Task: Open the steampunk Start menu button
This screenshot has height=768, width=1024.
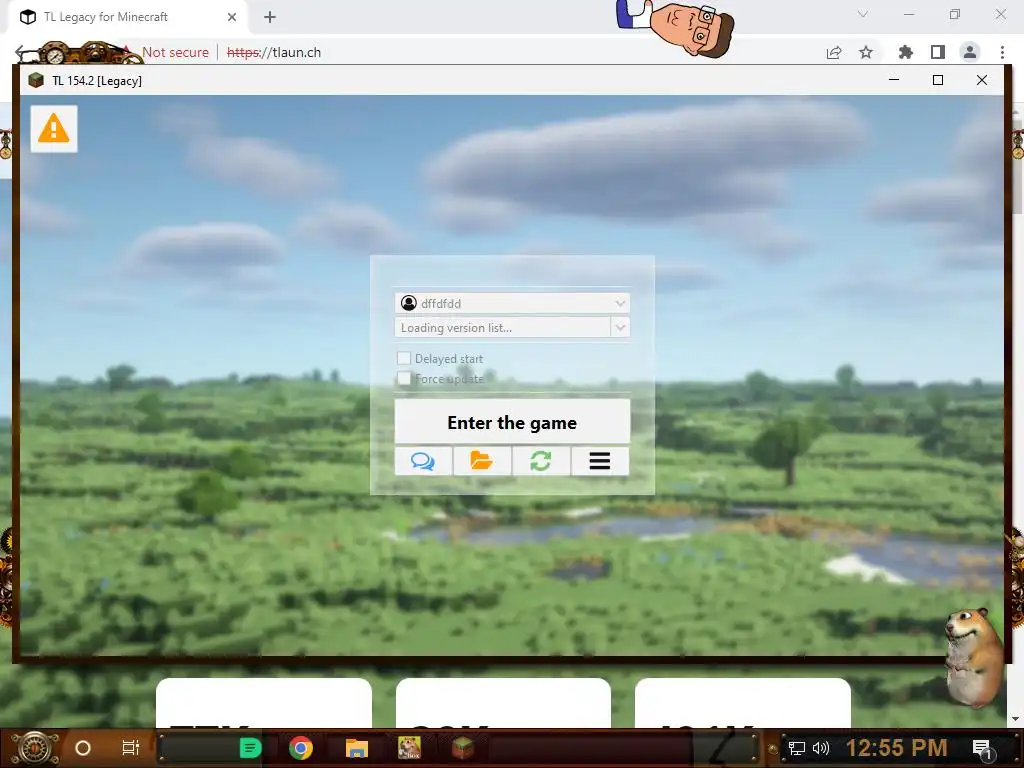Action: 35,748
